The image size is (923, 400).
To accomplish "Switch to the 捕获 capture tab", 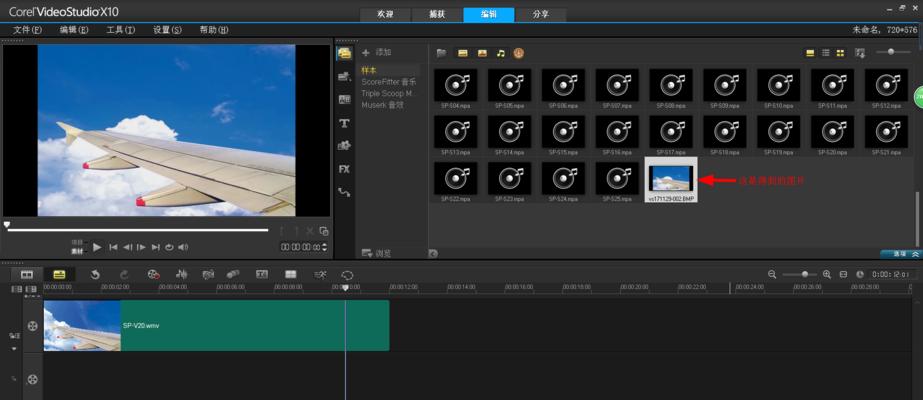I will [437, 15].
